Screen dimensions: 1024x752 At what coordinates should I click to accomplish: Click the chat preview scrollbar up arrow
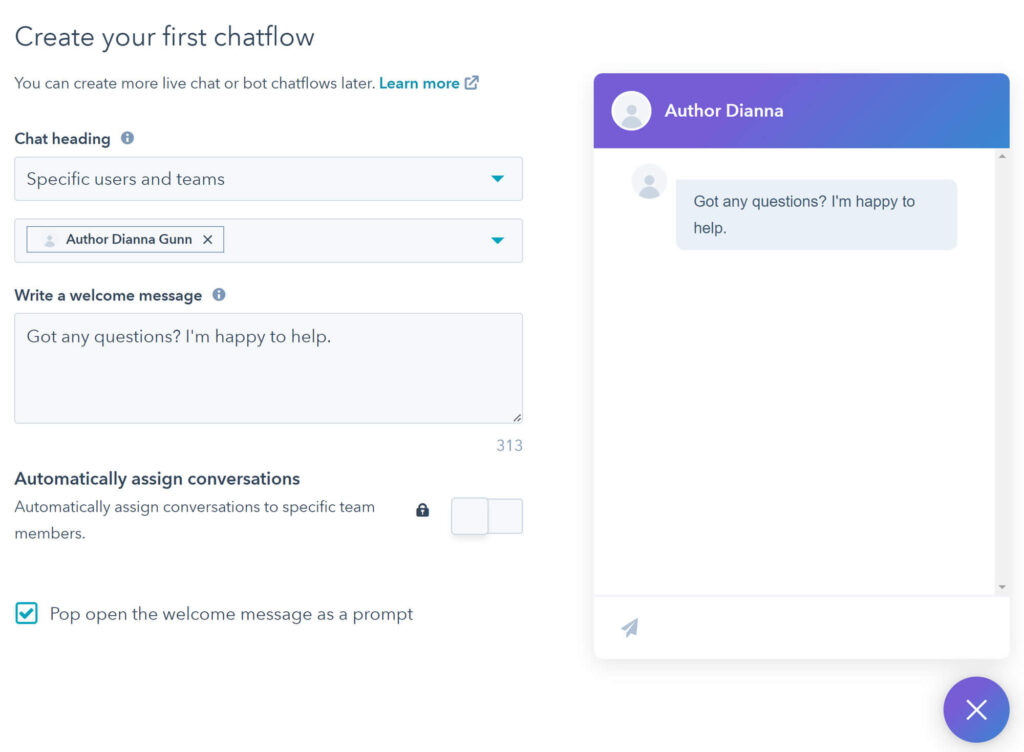pos(1002,157)
